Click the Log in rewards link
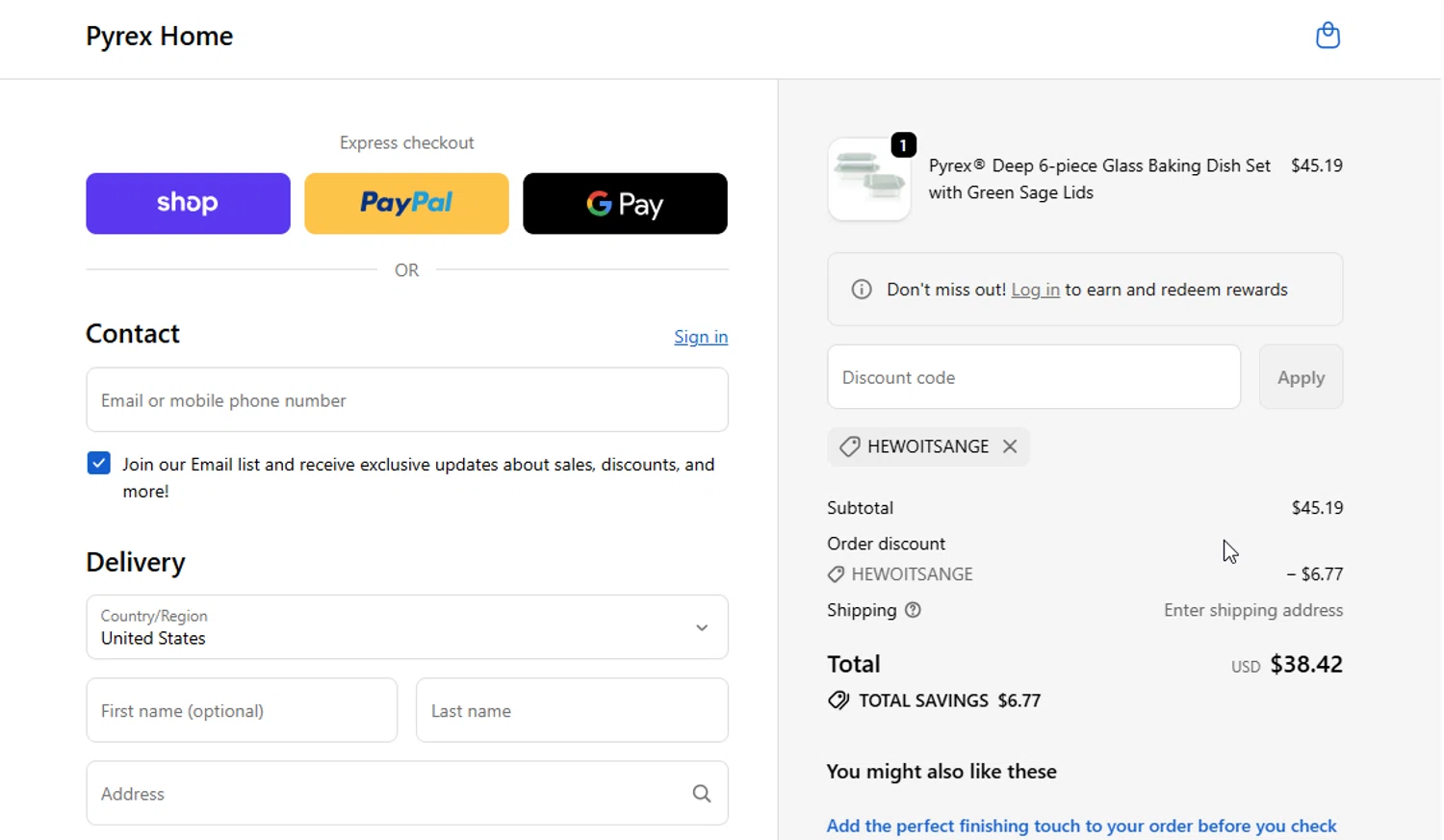Screen dimensions: 1444x840 (x=1035, y=290)
